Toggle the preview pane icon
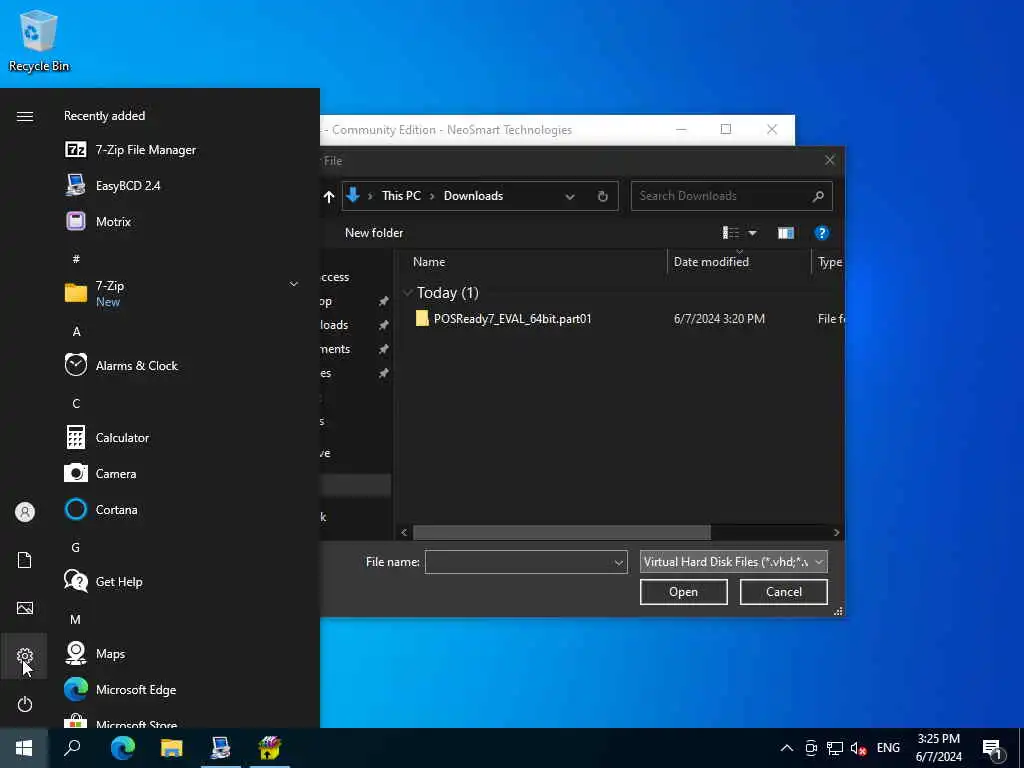This screenshot has height=768, width=1024. [x=786, y=233]
